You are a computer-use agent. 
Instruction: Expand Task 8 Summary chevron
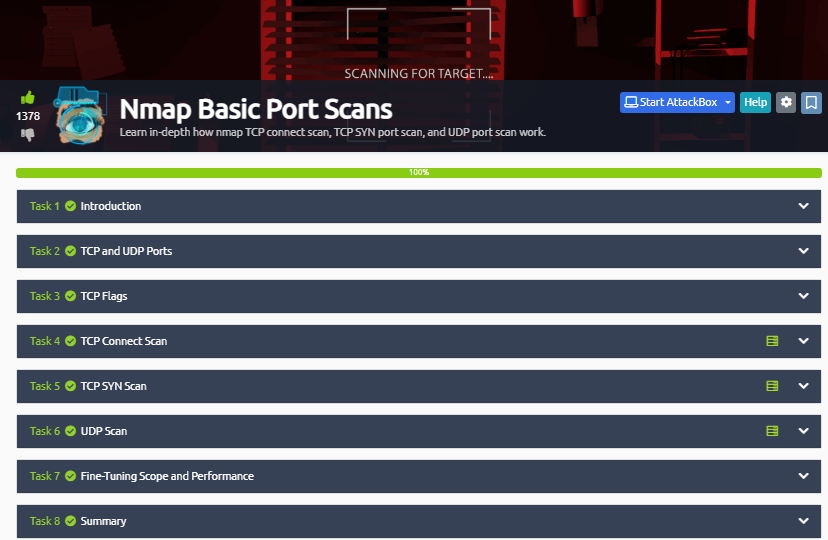(803, 521)
